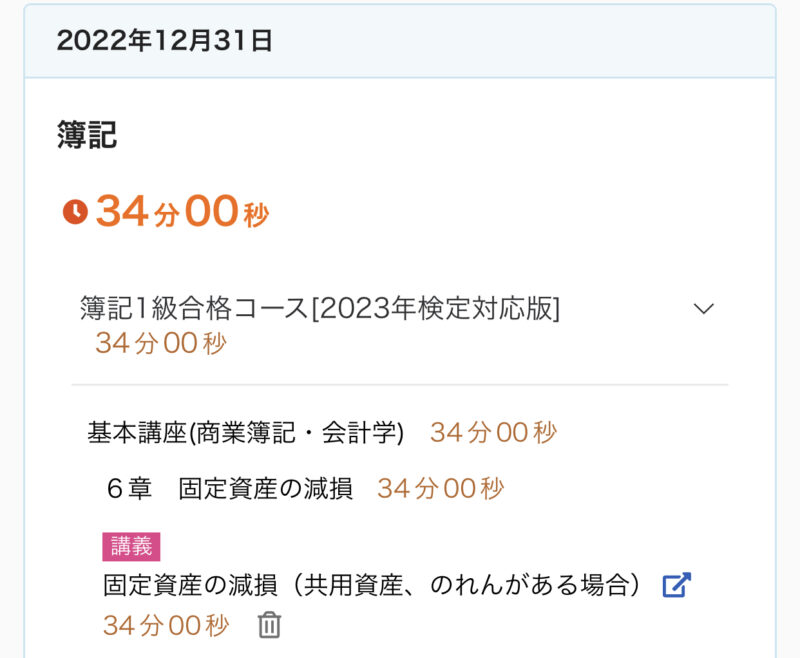Click the course's 34分00秒 duration text
This screenshot has height=658, width=800.
161,344
